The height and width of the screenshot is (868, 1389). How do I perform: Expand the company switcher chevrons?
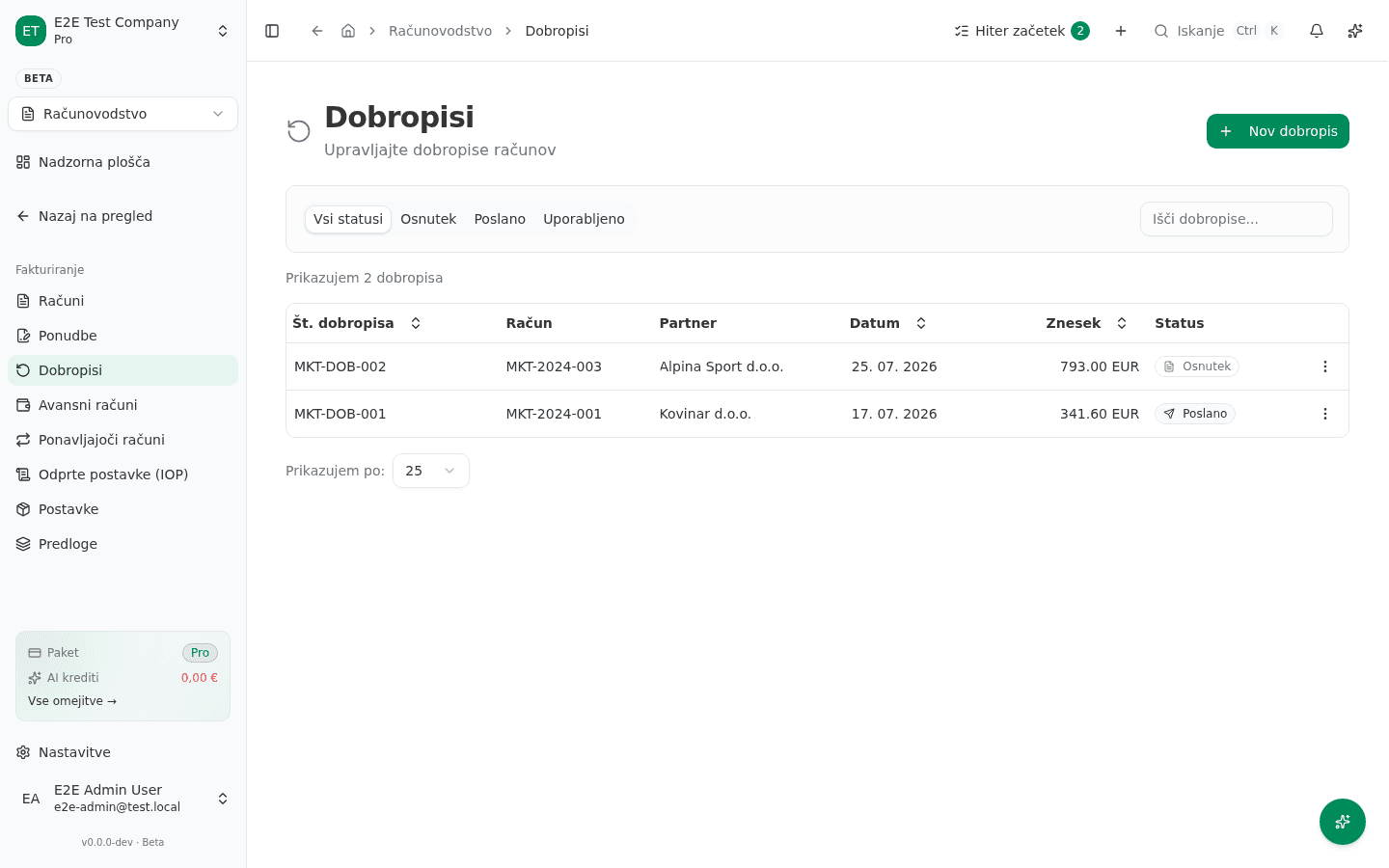(x=223, y=31)
